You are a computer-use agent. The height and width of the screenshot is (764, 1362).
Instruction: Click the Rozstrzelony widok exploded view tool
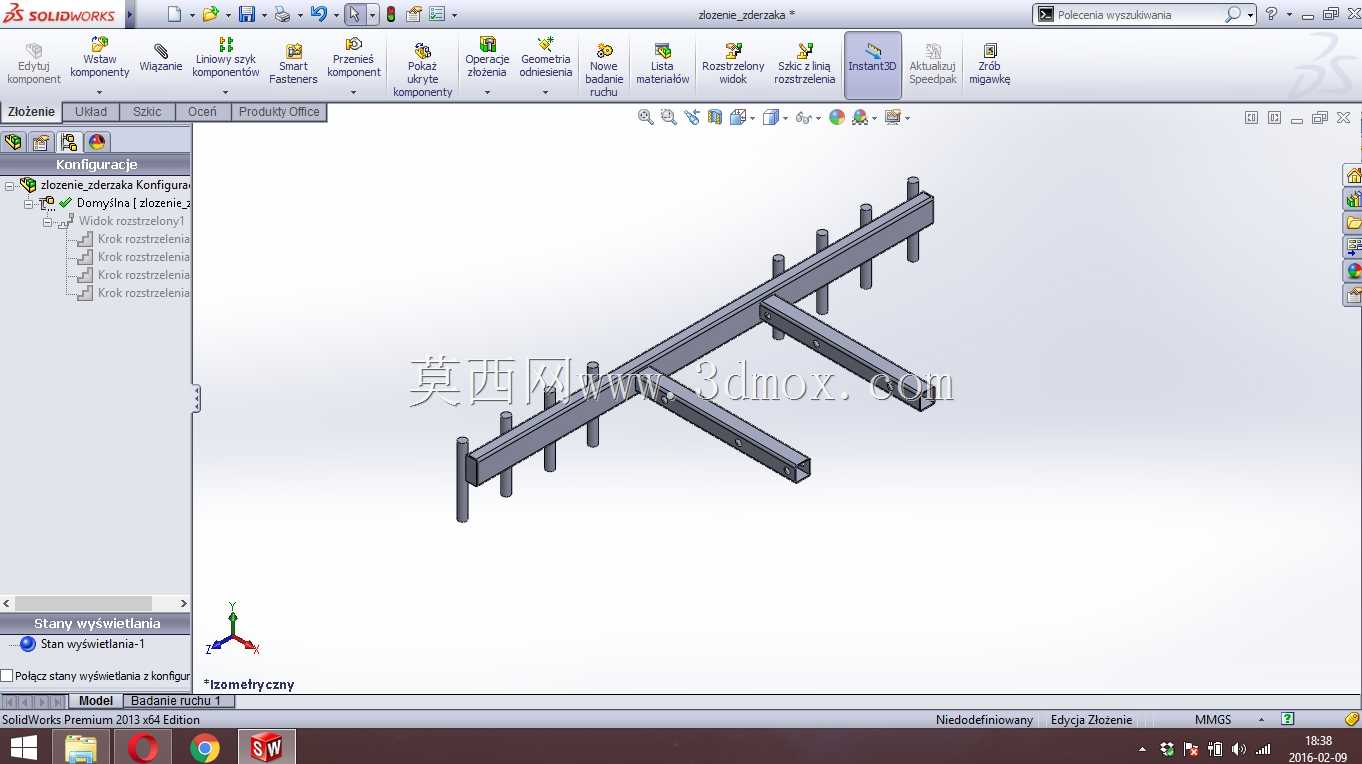click(x=733, y=64)
